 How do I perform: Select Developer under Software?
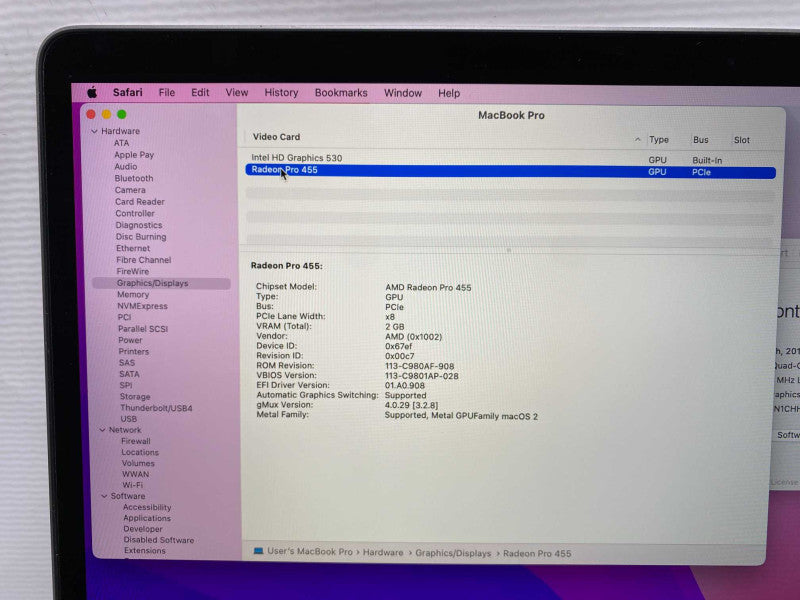click(x=143, y=529)
